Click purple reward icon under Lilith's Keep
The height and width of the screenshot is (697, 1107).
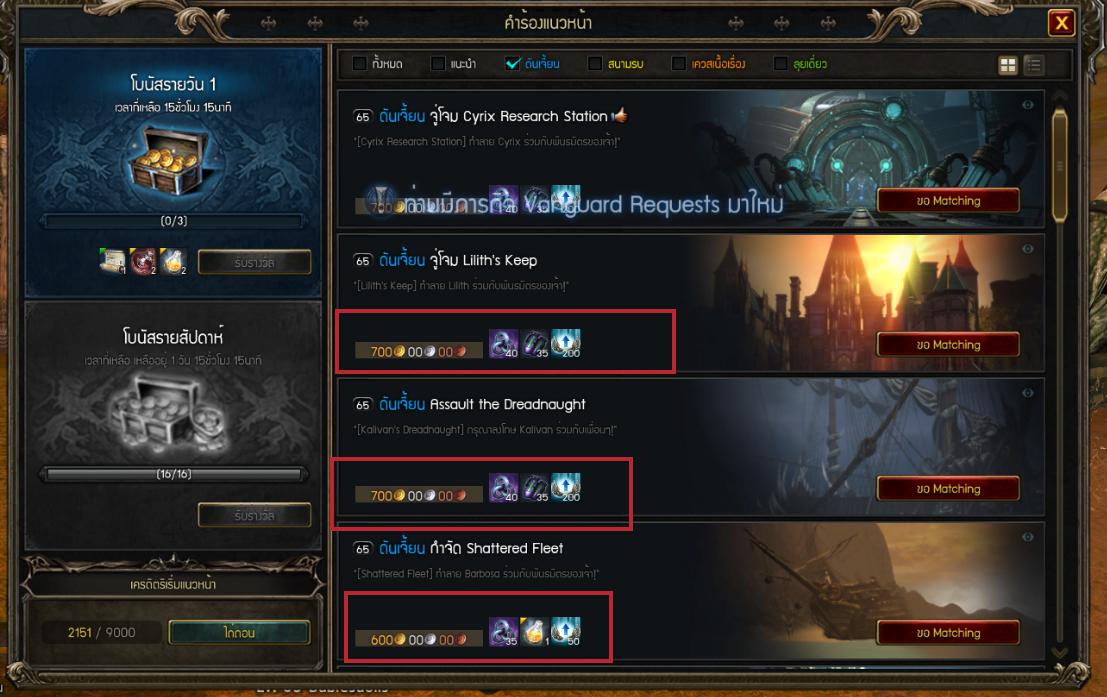click(503, 344)
